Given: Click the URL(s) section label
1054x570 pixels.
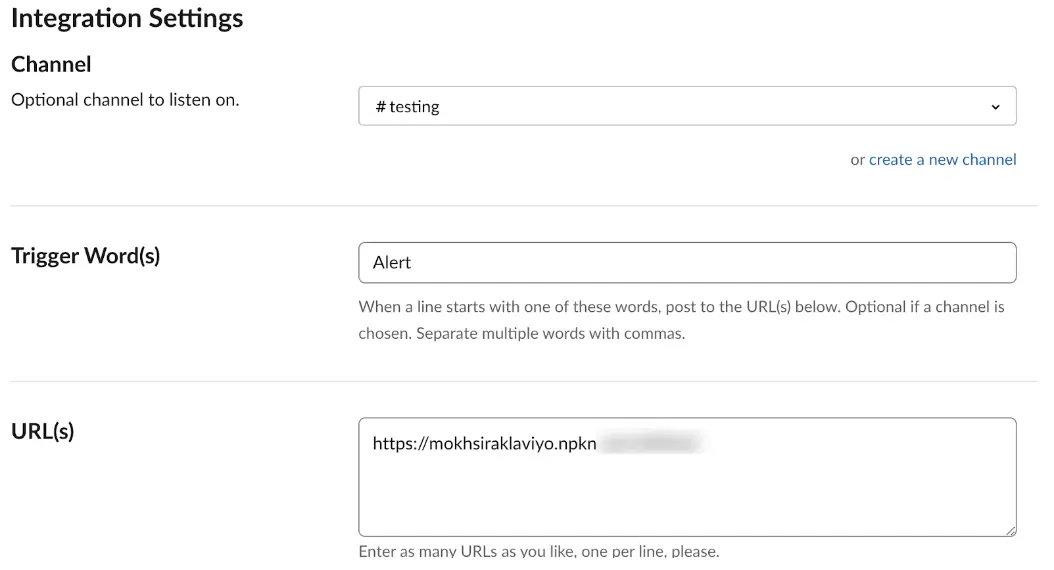Looking at the screenshot, I should click(x=43, y=431).
